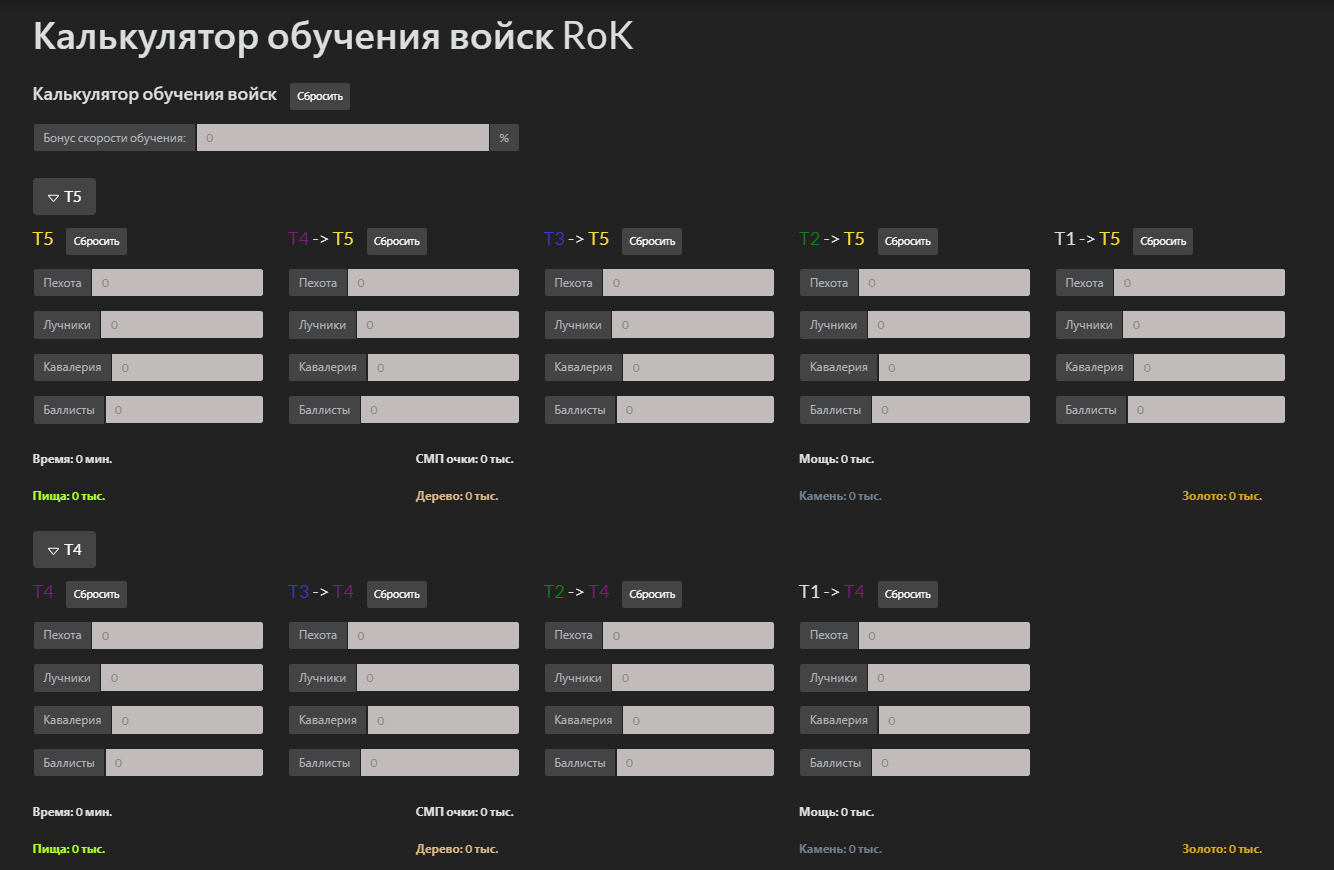The height and width of the screenshot is (870, 1334).
Task: Focus Баллисты field in T3 -> T5 column
Action: click(695, 410)
